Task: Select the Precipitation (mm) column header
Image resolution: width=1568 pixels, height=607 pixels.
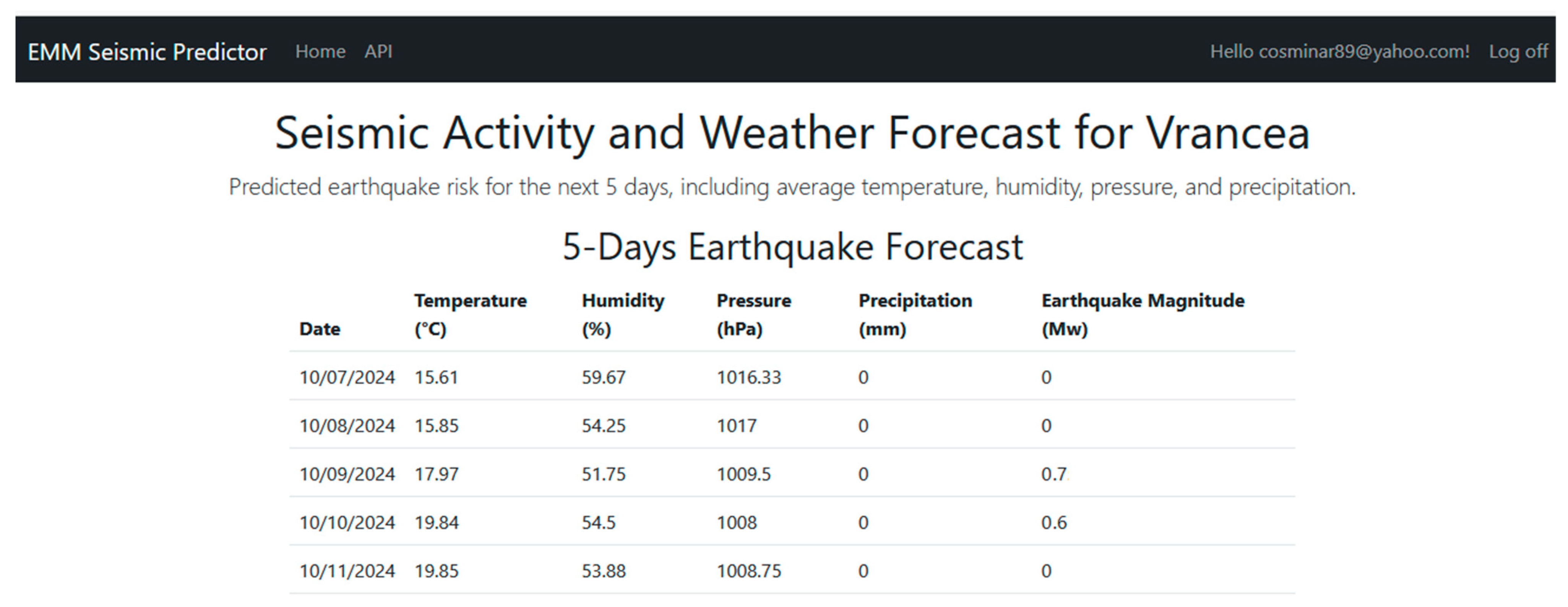Action: pyautogui.click(x=915, y=314)
